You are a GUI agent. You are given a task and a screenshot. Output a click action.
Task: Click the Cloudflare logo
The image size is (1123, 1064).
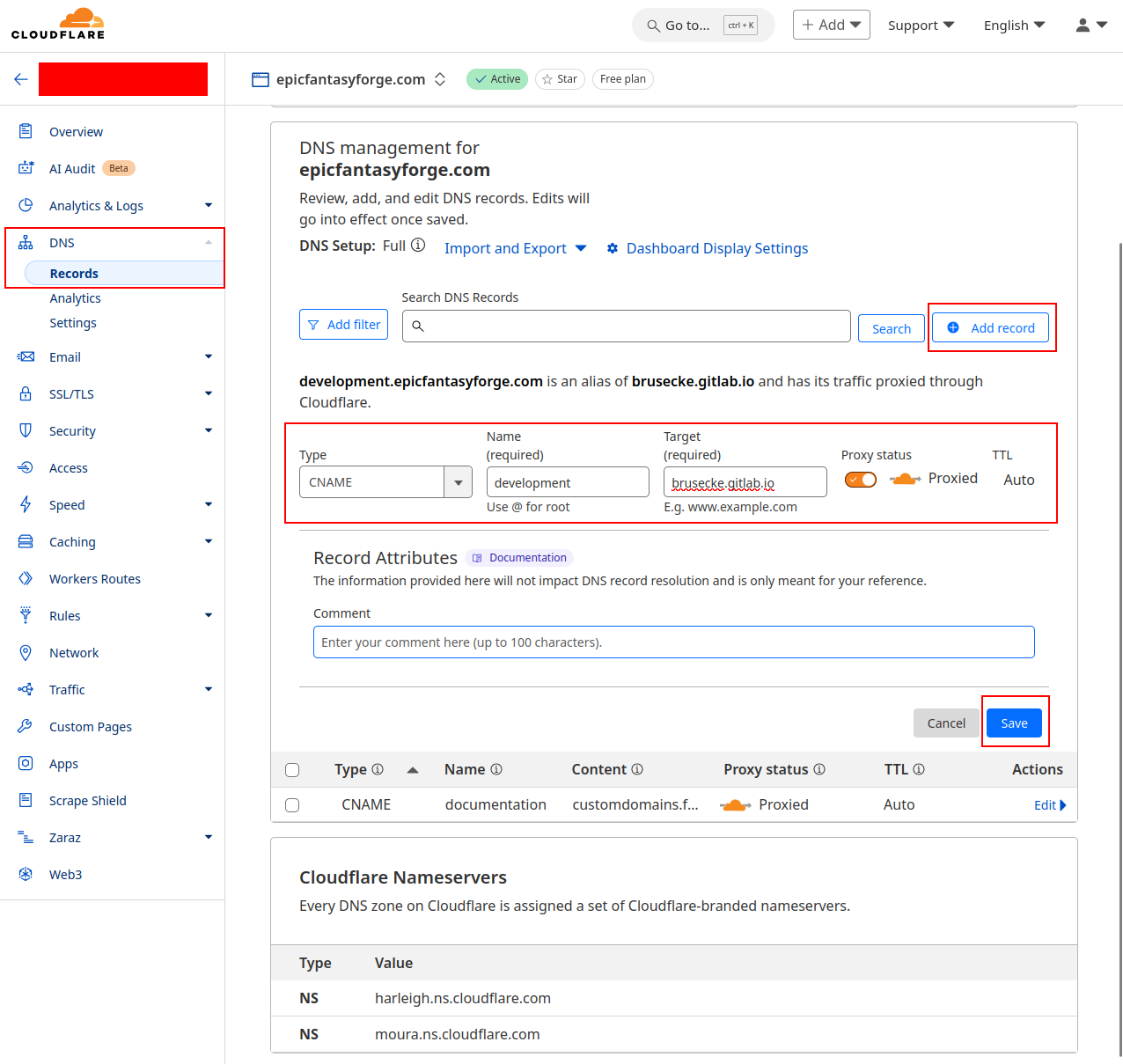pyautogui.click(x=58, y=24)
